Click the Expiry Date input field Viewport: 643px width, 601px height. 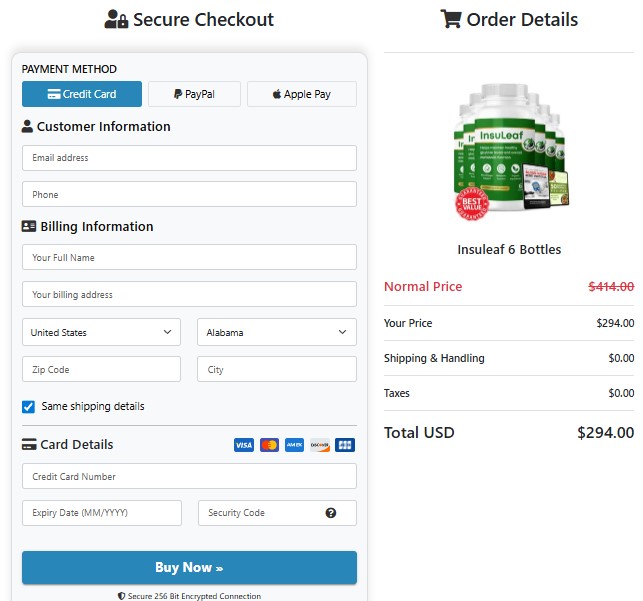coord(102,513)
